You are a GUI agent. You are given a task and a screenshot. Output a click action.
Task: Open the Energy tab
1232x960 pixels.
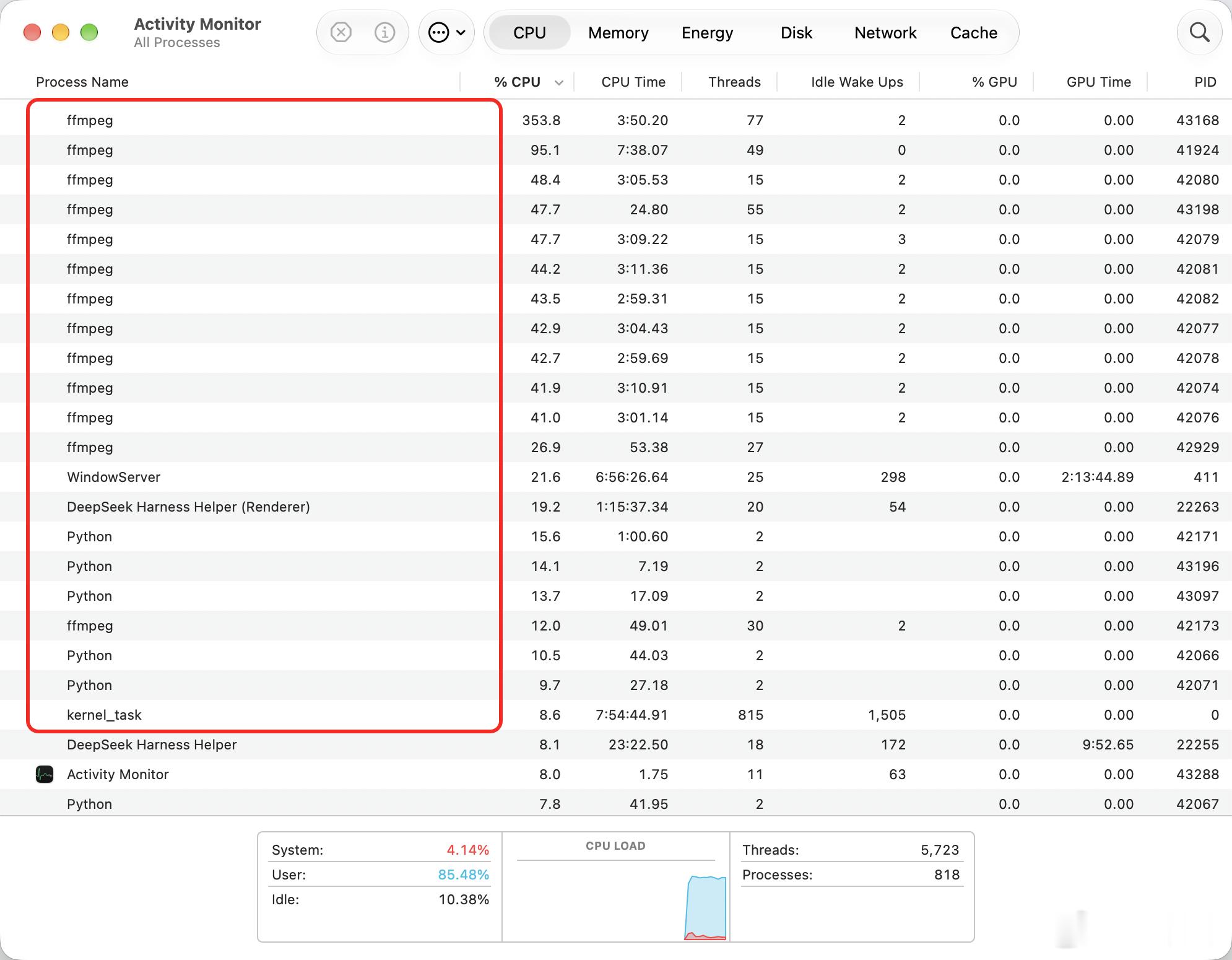(x=707, y=32)
